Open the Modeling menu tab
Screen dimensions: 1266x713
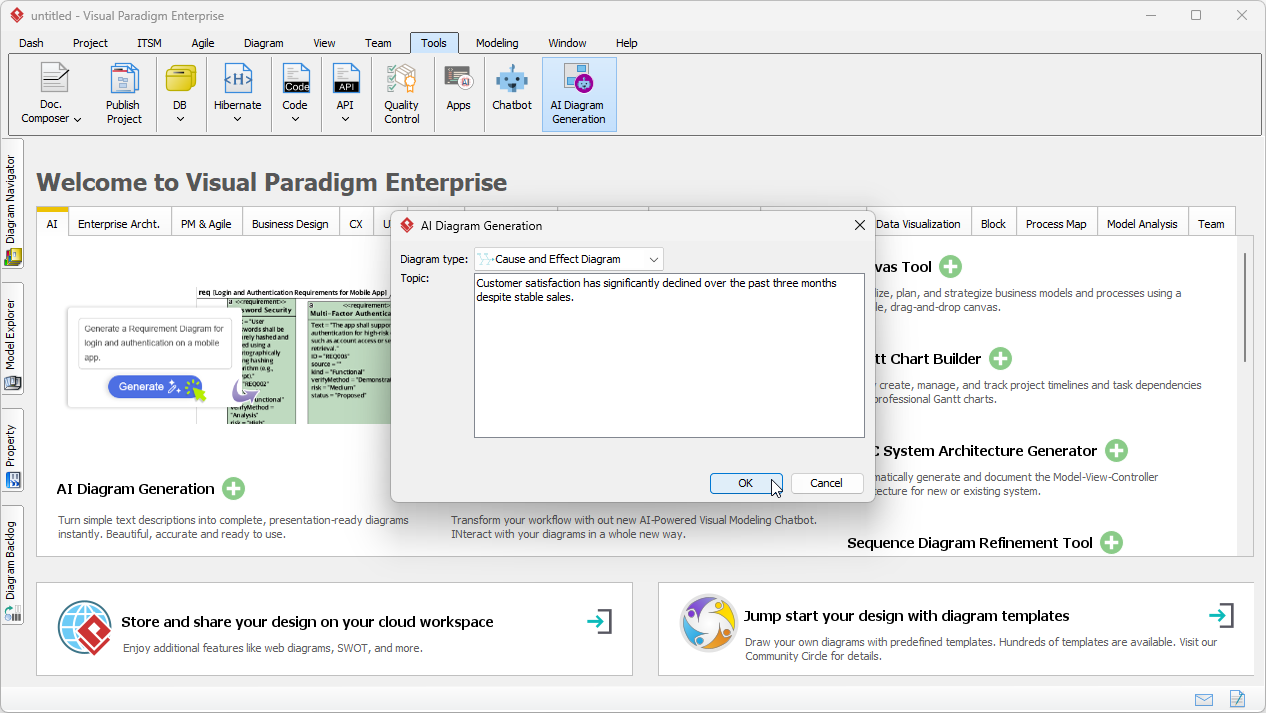497,43
